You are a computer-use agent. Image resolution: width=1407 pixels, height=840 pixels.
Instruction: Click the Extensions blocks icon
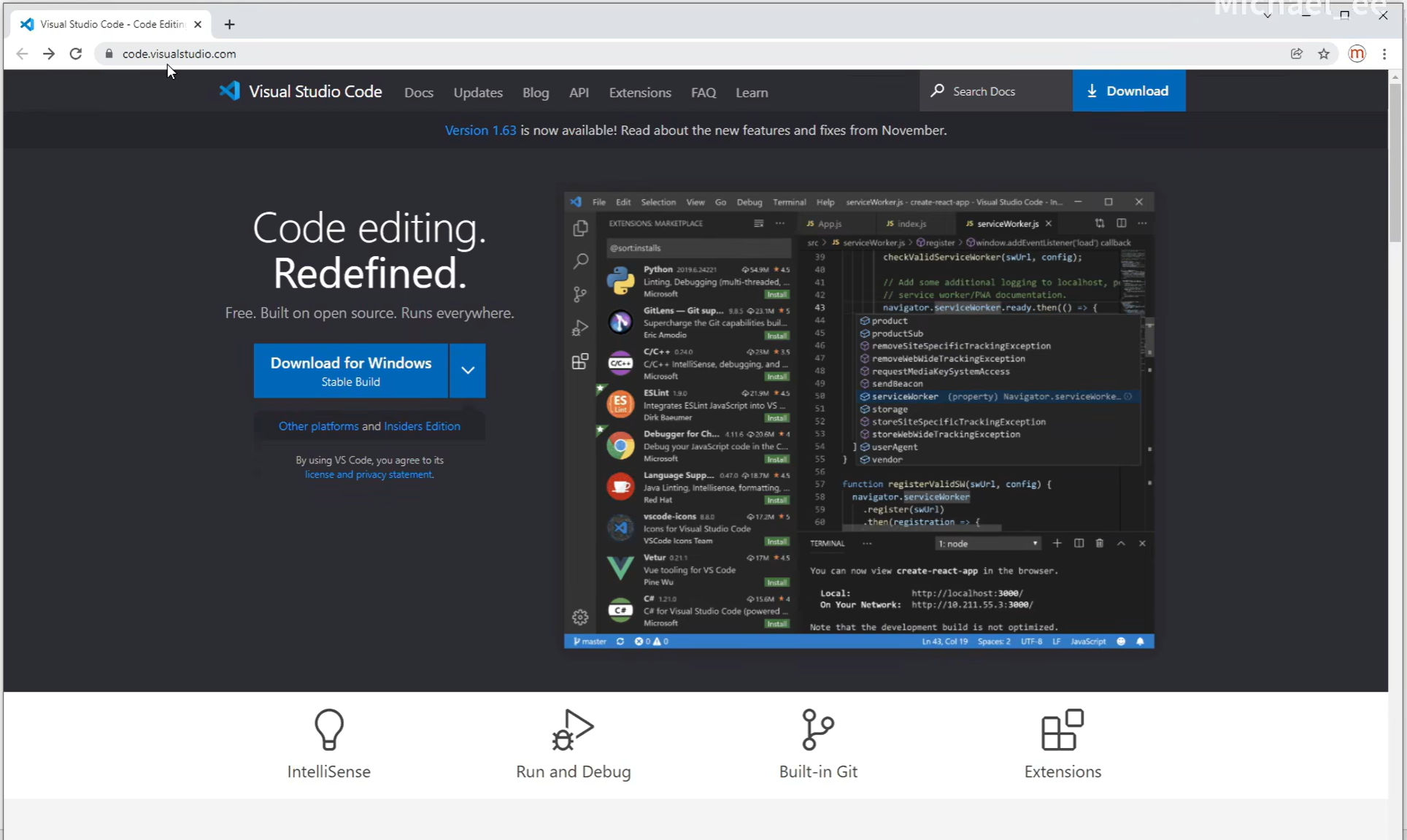(1062, 729)
